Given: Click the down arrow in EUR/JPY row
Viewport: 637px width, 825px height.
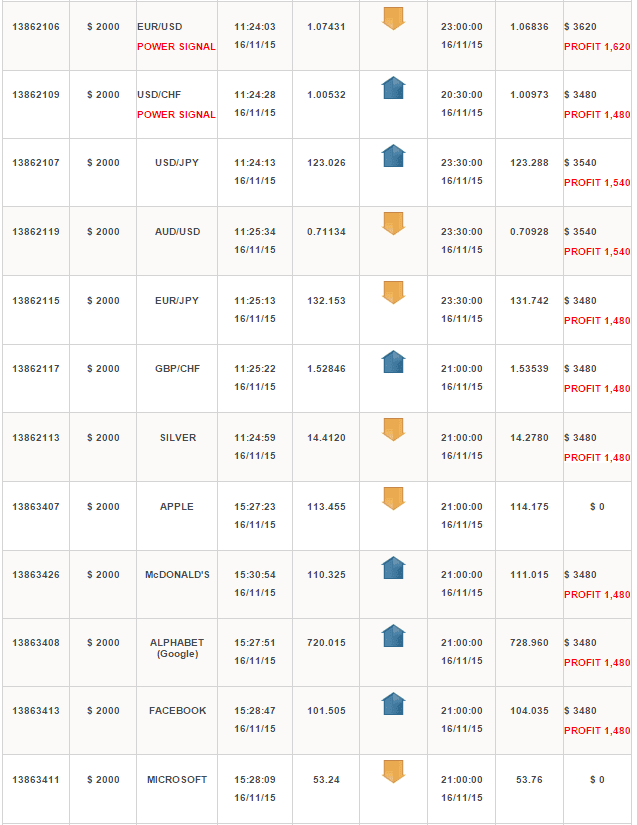Looking at the screenshot, I should tap(393, 293).
